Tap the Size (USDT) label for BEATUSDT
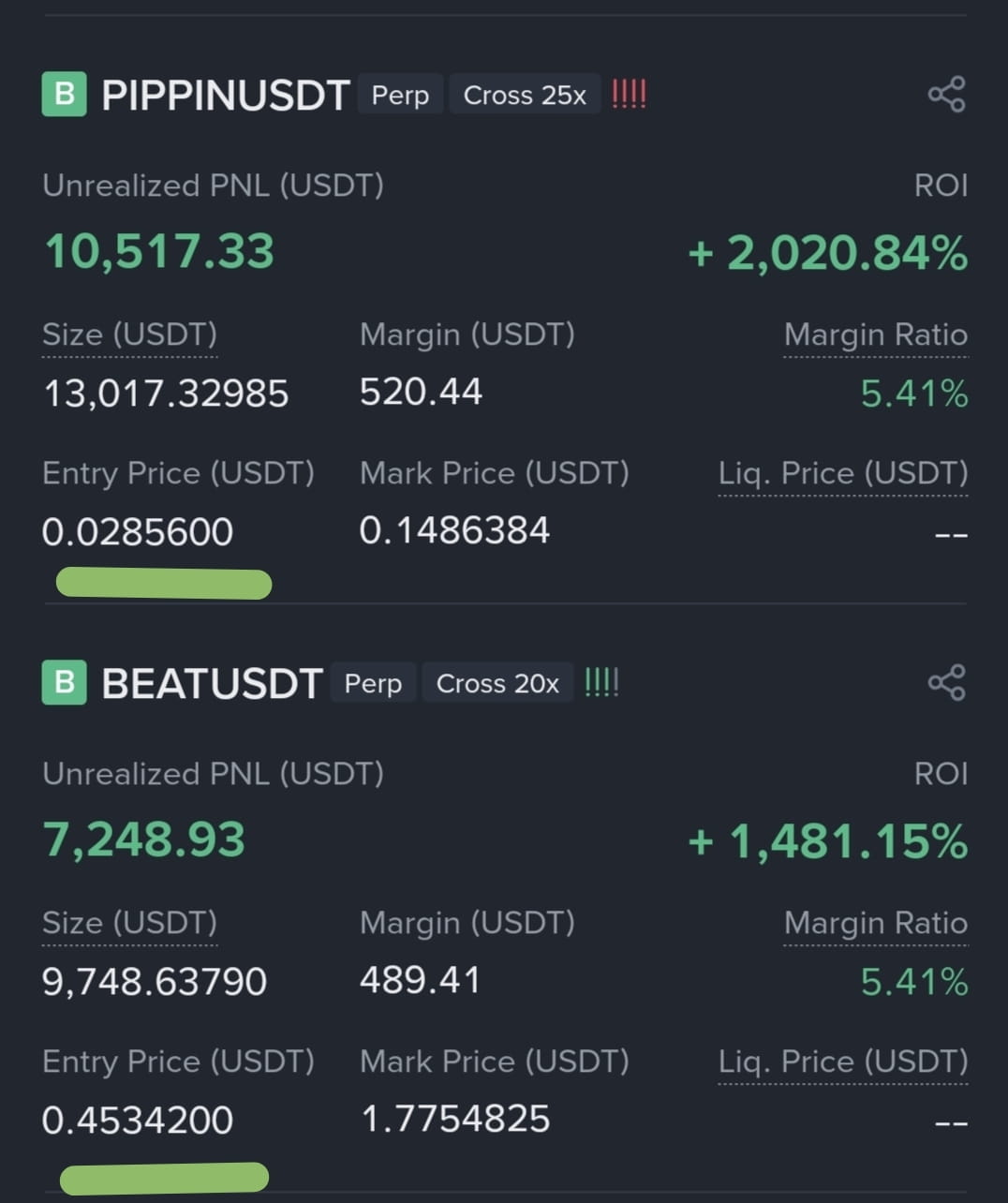 click(129, 923)
